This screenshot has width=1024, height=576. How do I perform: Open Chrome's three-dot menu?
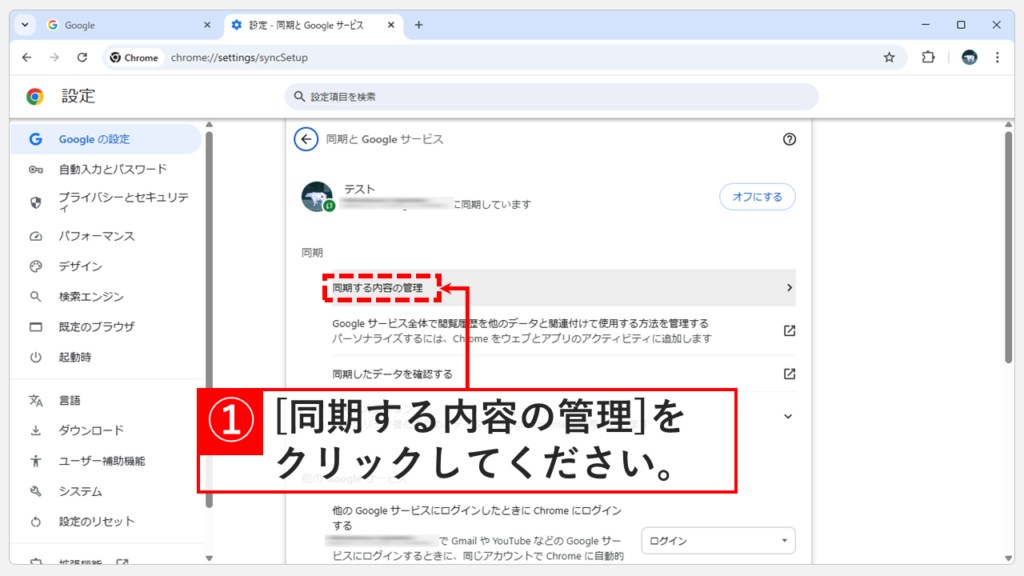tap(997, 57)
